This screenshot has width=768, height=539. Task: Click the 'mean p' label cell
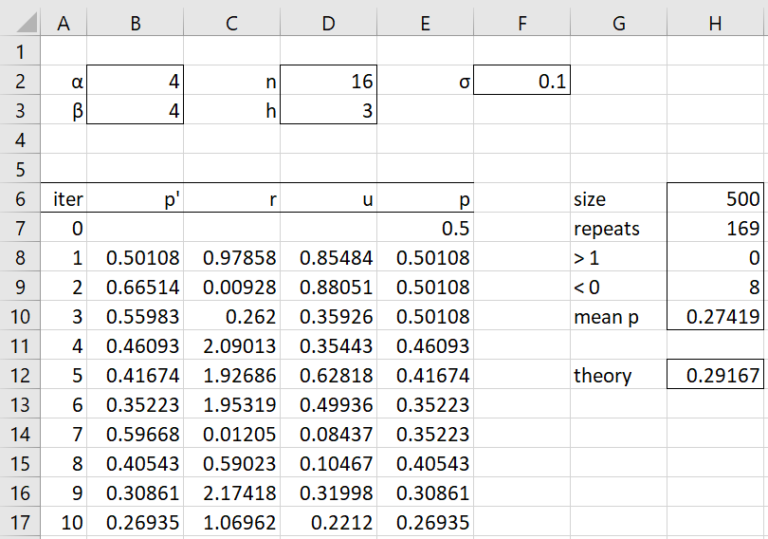point(619,316)
